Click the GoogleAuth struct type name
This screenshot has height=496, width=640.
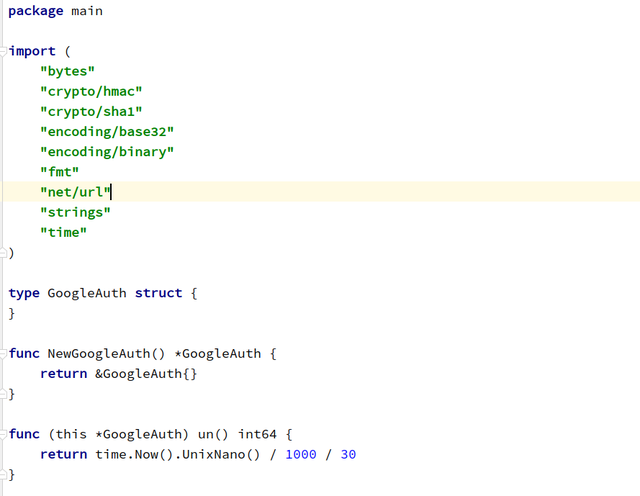click(x=87, y=293)
